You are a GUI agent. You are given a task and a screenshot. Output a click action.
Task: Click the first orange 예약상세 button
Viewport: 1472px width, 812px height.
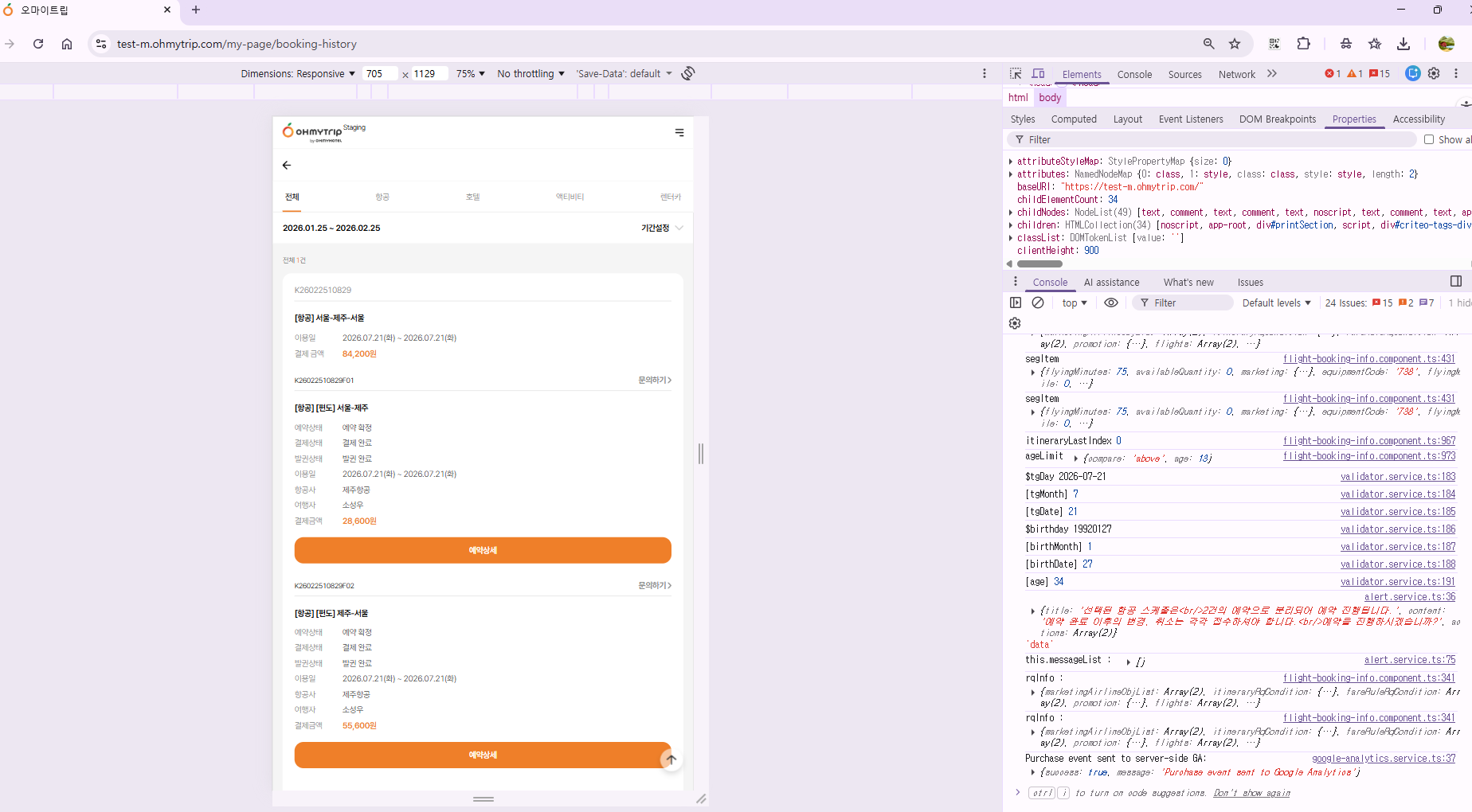click(x=483, y=550)
